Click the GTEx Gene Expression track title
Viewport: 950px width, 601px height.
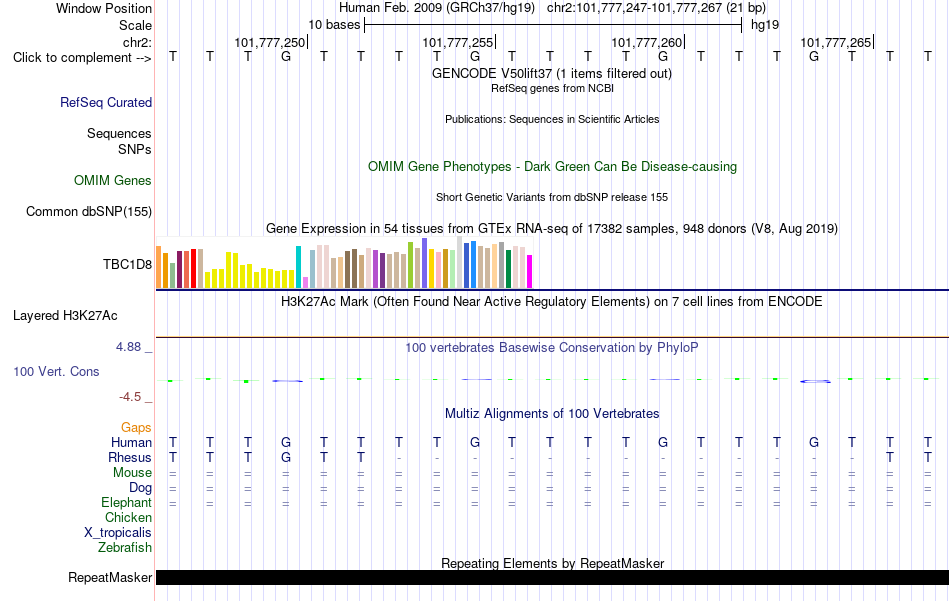(552, 228)
